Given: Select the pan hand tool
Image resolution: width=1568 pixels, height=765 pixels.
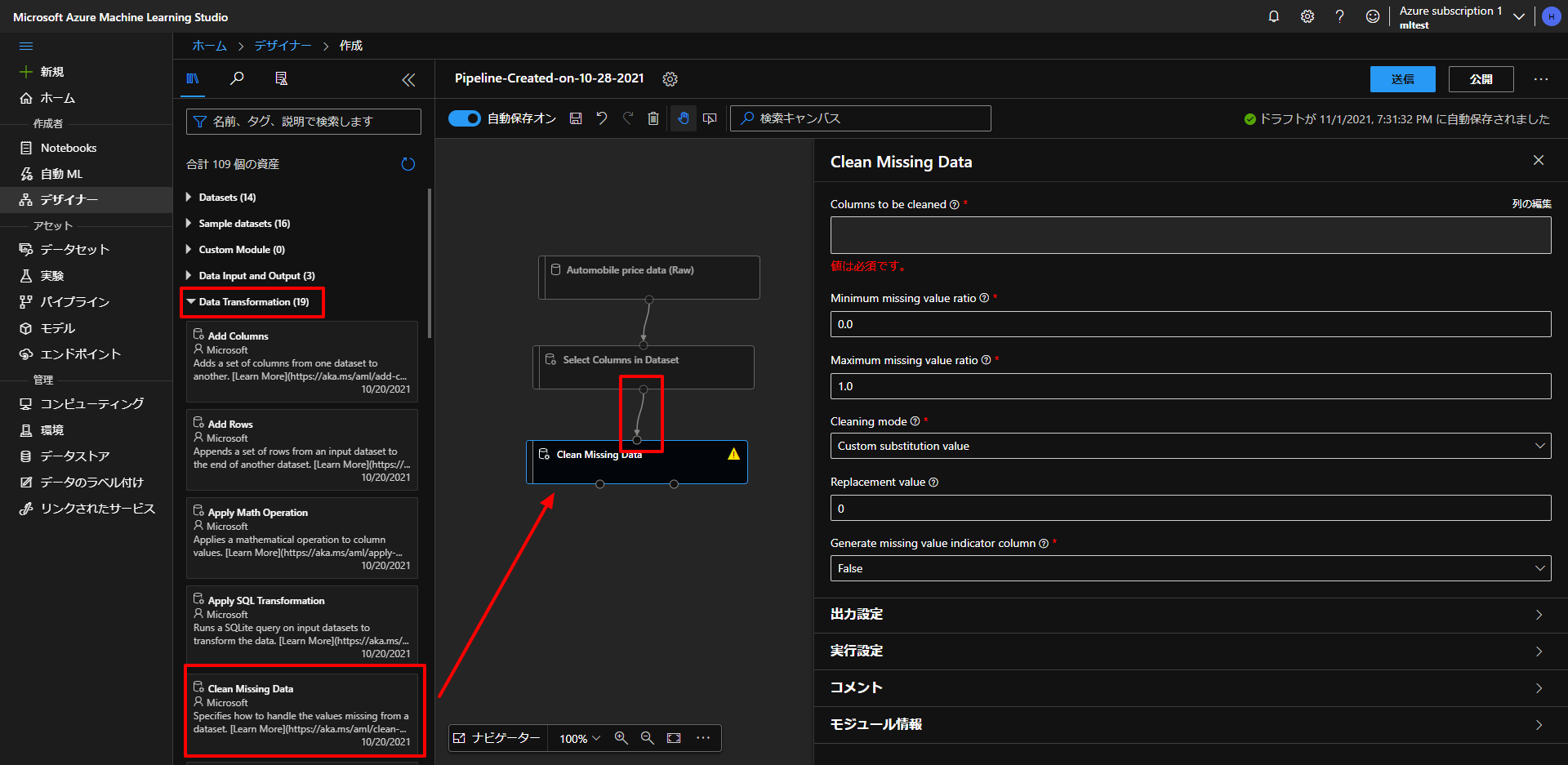Looking at the screenshot, I should coord(684,118).
